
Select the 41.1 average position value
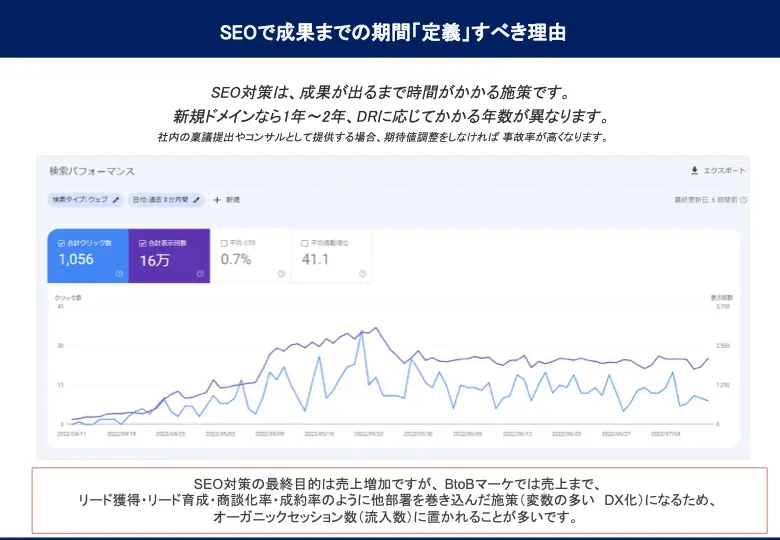tap(315, 259)
